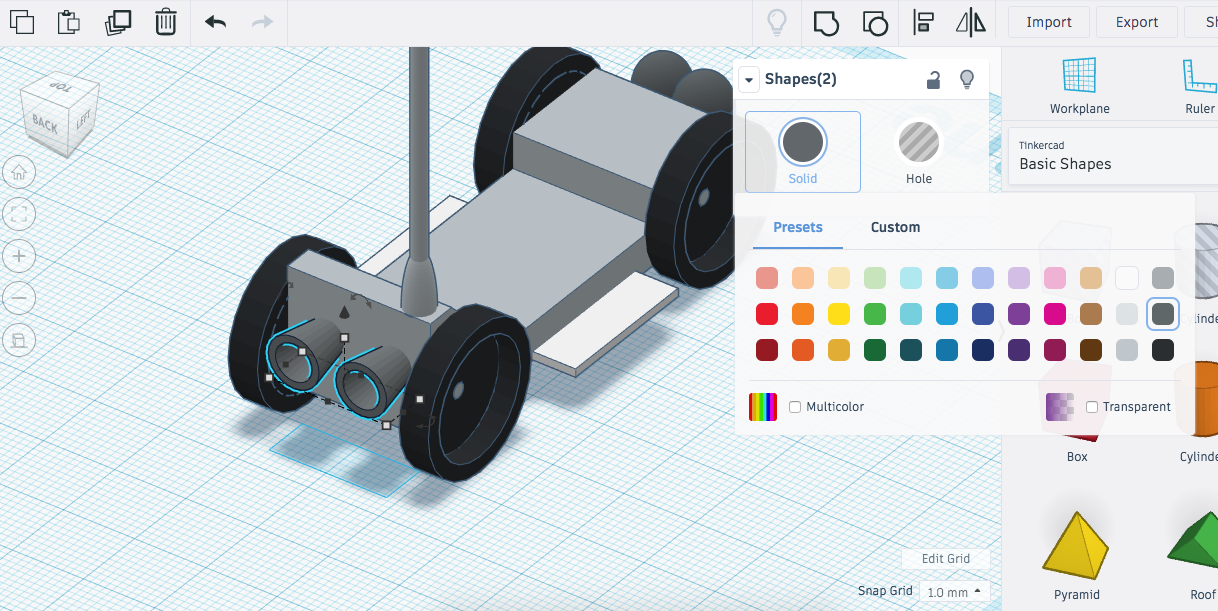Undo the last action

[215, 22]
